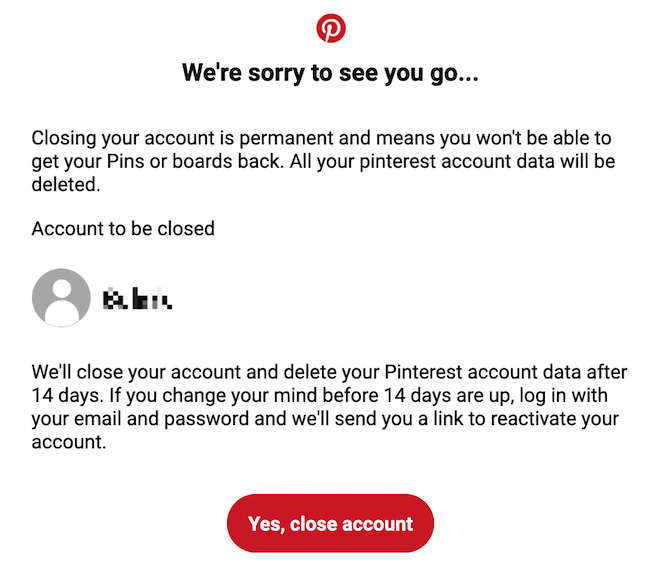
Task: Click the "Account to be closed" label
Action: coord(123,228)
